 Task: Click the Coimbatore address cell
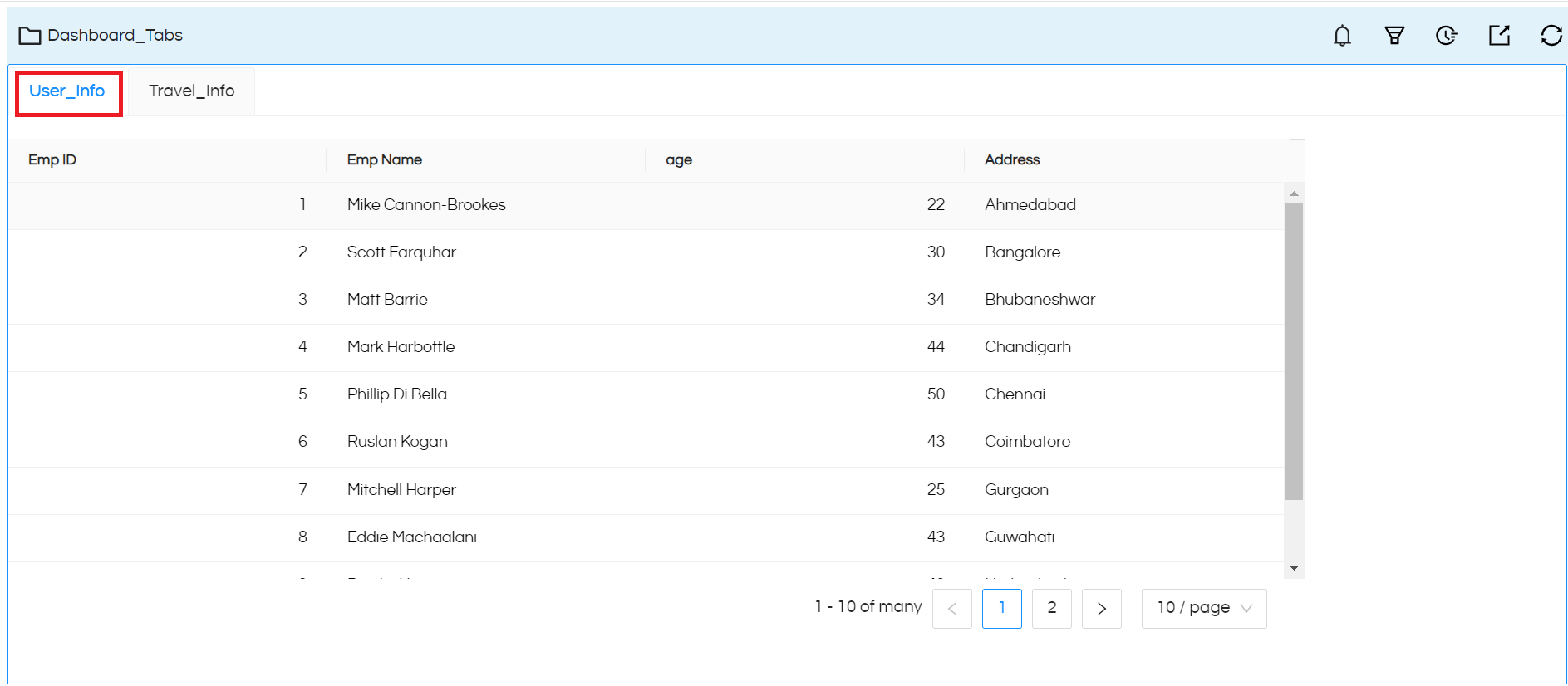pyautogui.click(x=1124, y=442)
